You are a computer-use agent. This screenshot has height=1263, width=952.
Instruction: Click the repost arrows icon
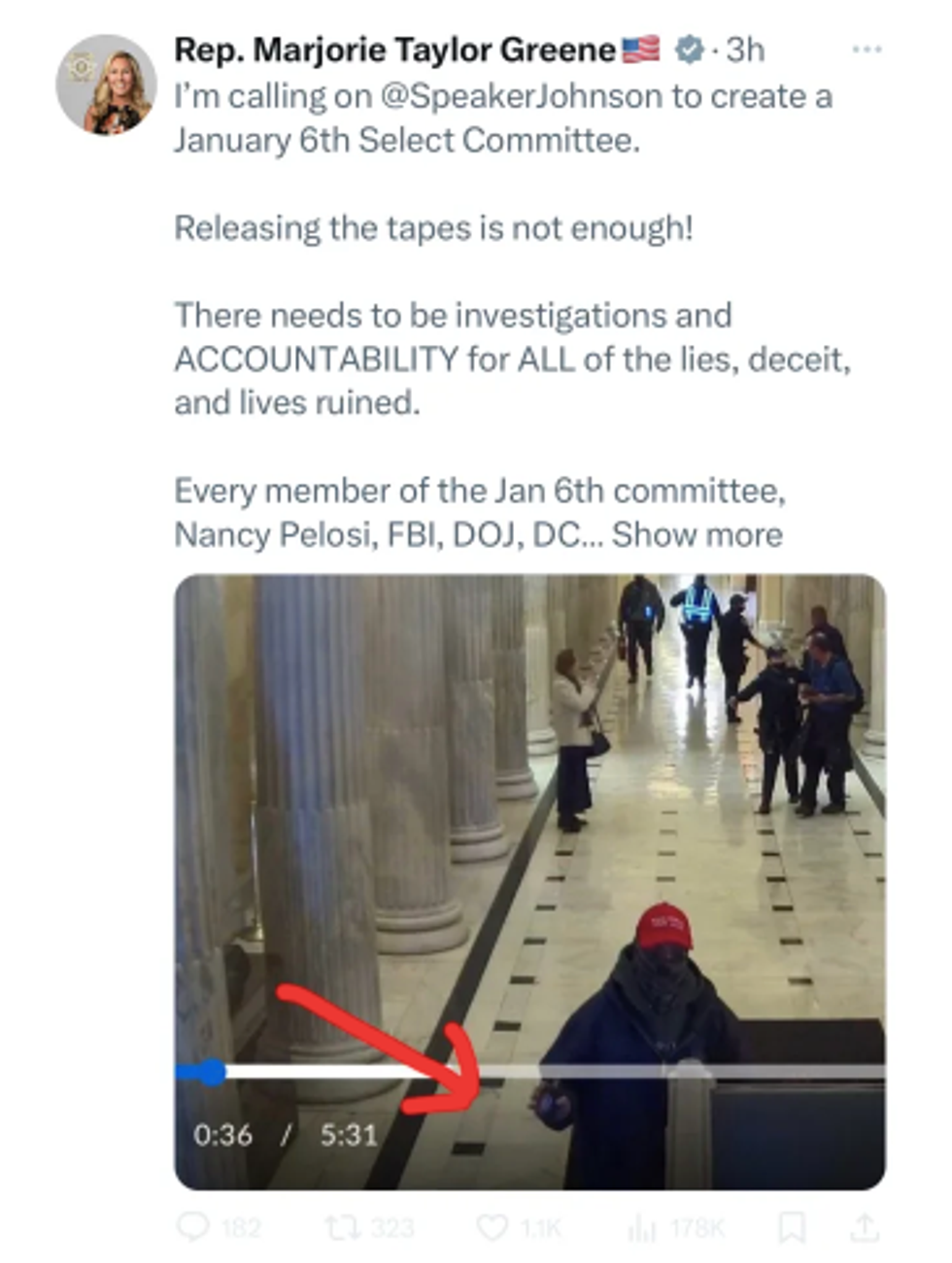tap(342, 1227)
